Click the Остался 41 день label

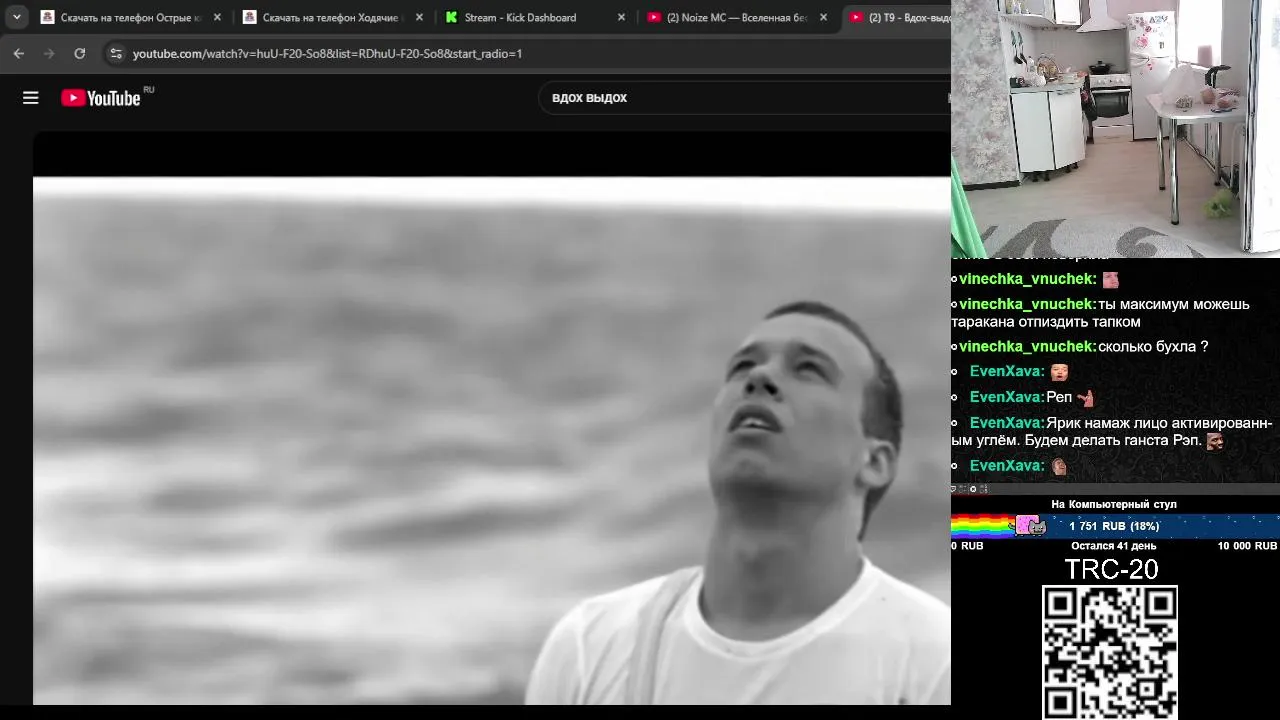tap(1113, 546)
